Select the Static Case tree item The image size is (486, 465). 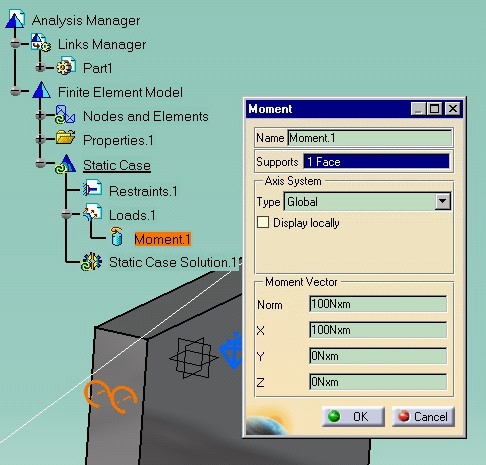pyautogui.click(x=117, y=165)
